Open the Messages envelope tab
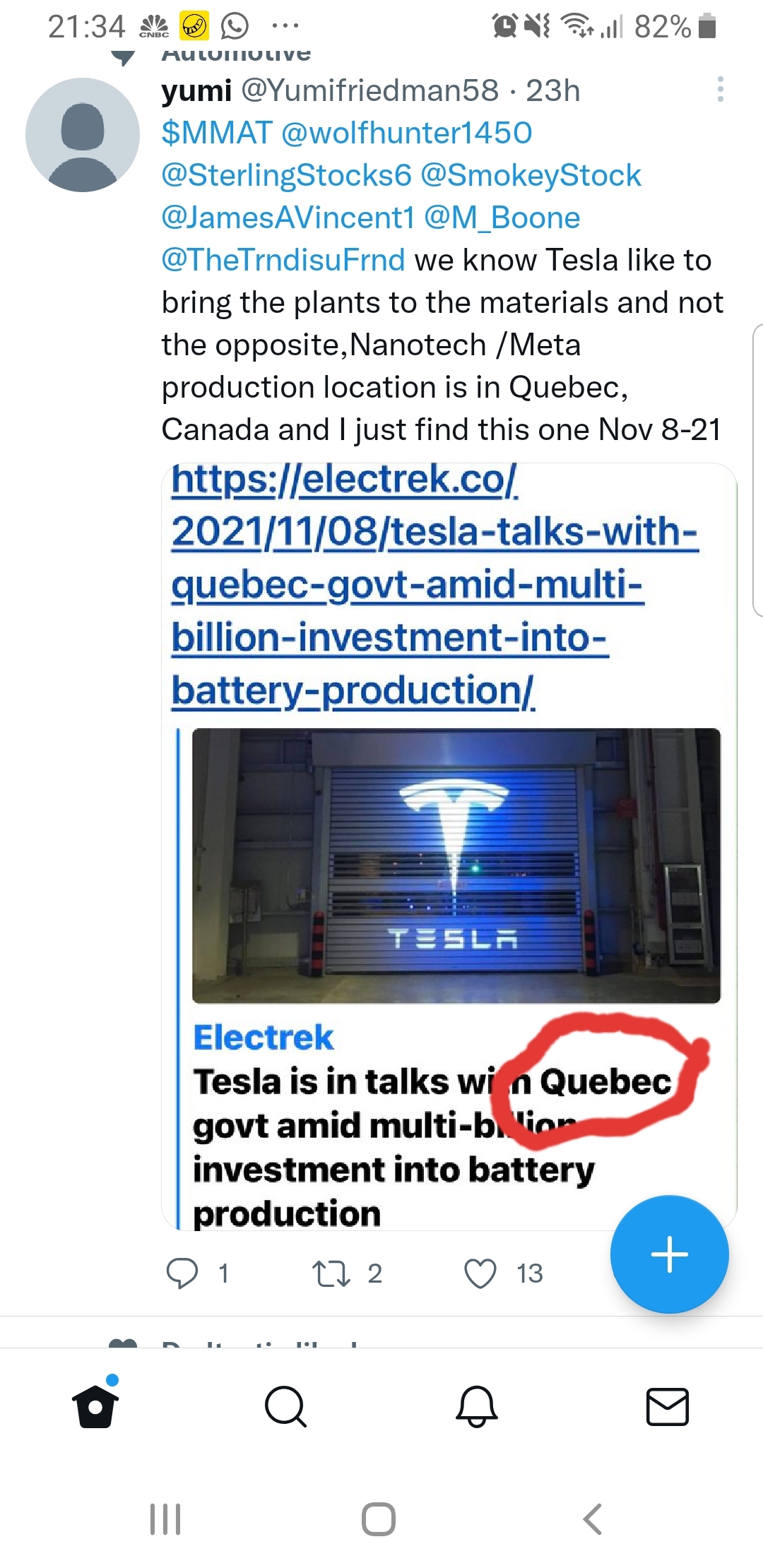The width and height of the screenshot is (763, 1568). point(667,1406)
